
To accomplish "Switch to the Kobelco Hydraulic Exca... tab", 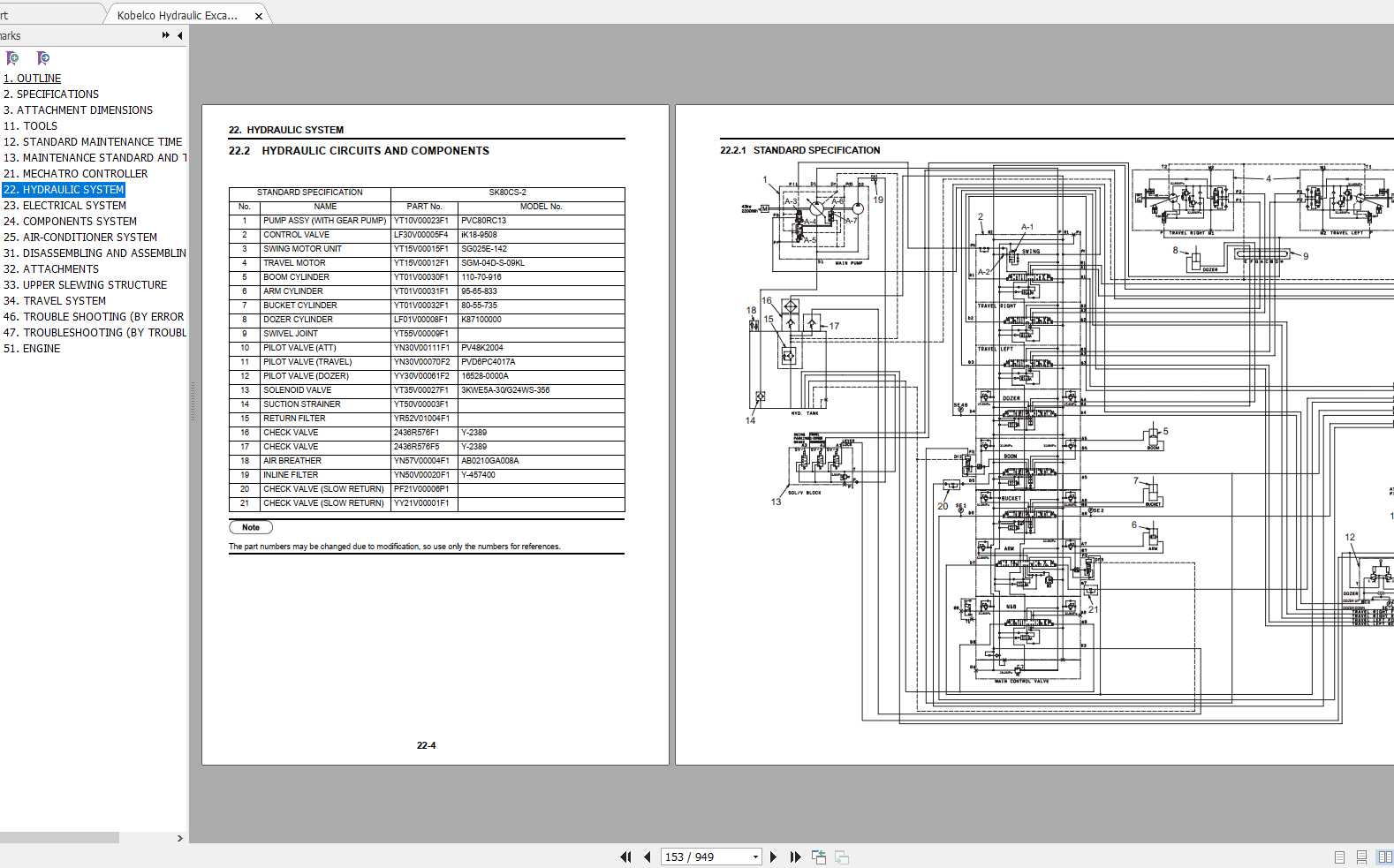I will [x=177, y=15].
